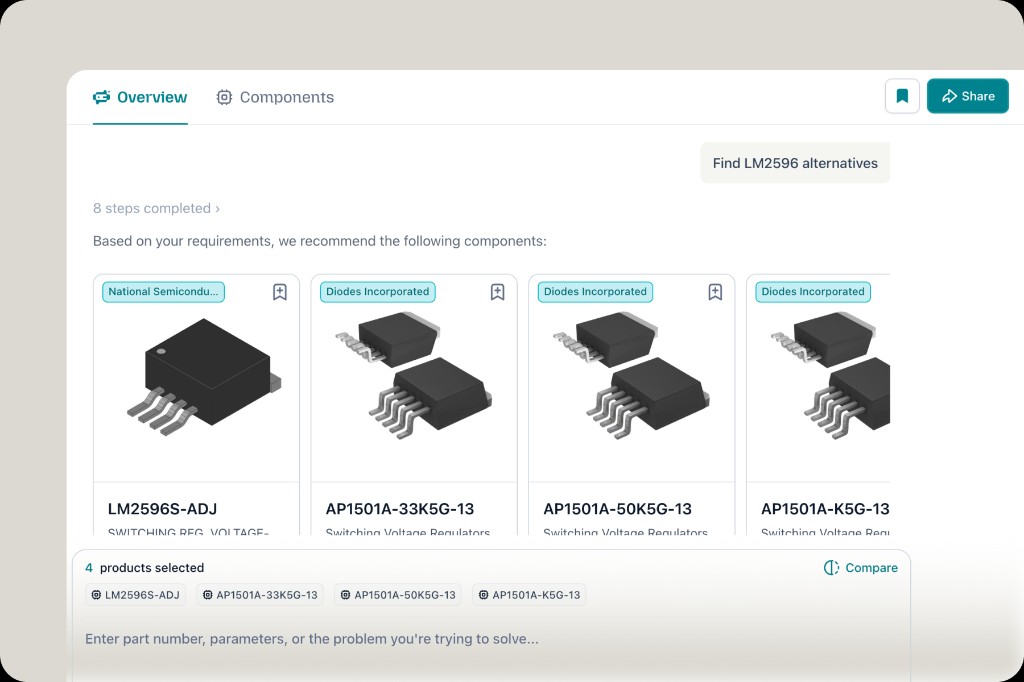This screenshot has height=682, width=1024.
Task: Expand the 8 steps completed section
Action: pyautogui.click(x=156, y=208)
